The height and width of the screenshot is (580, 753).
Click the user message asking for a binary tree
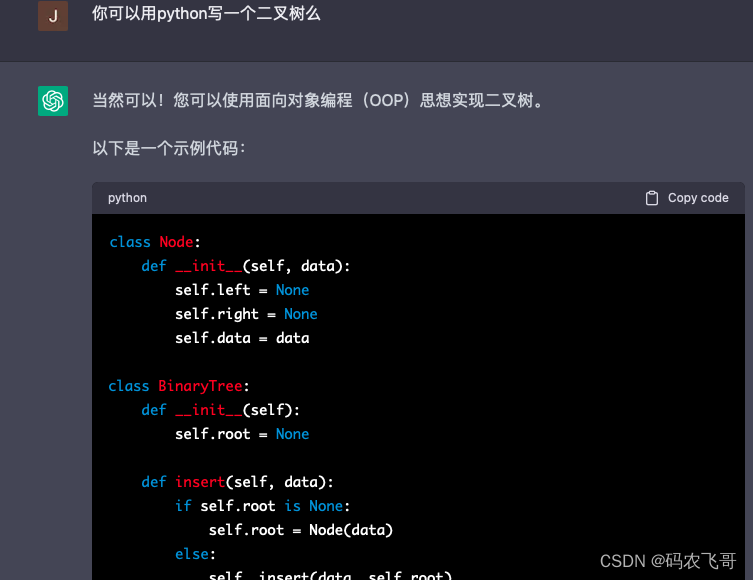[206, 13]
